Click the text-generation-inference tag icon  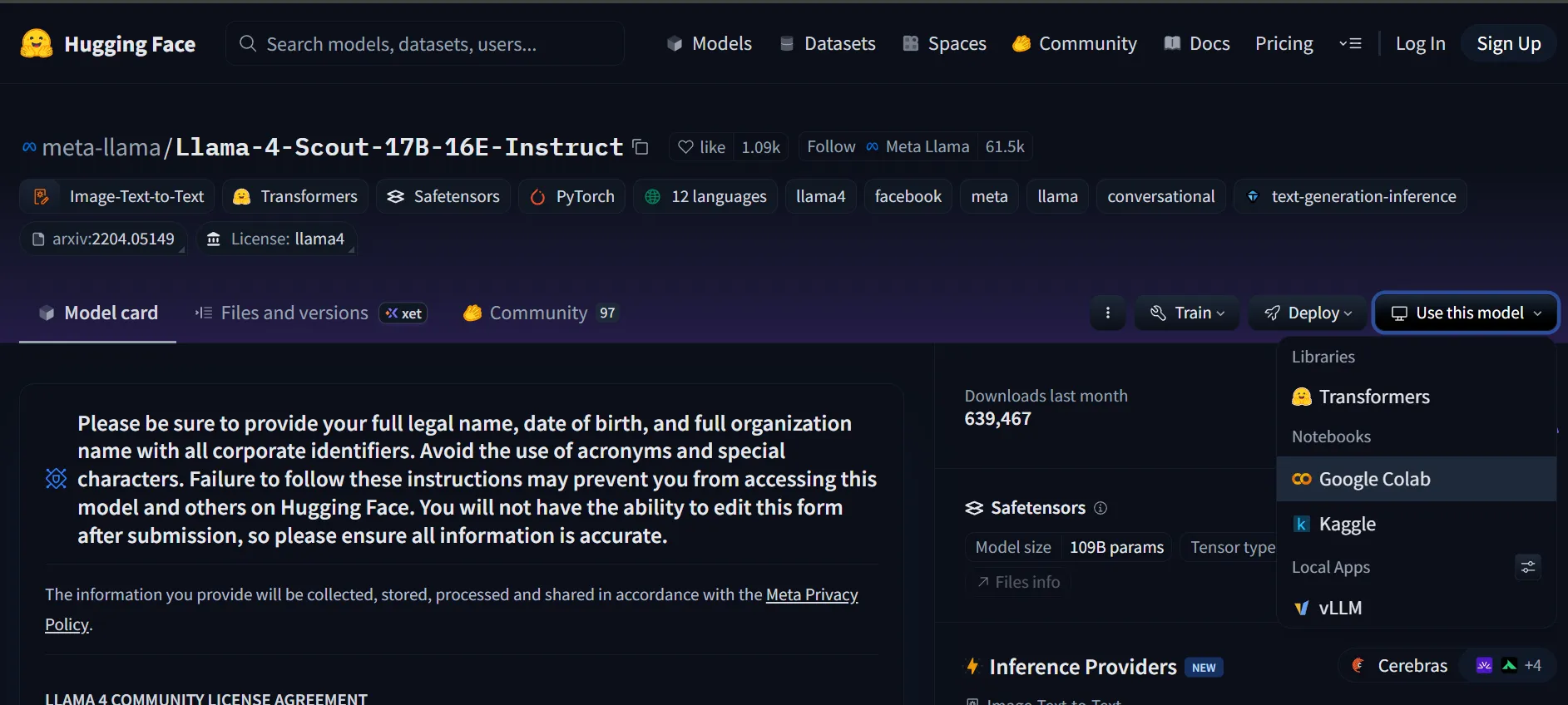click(x=1253, y=196)
